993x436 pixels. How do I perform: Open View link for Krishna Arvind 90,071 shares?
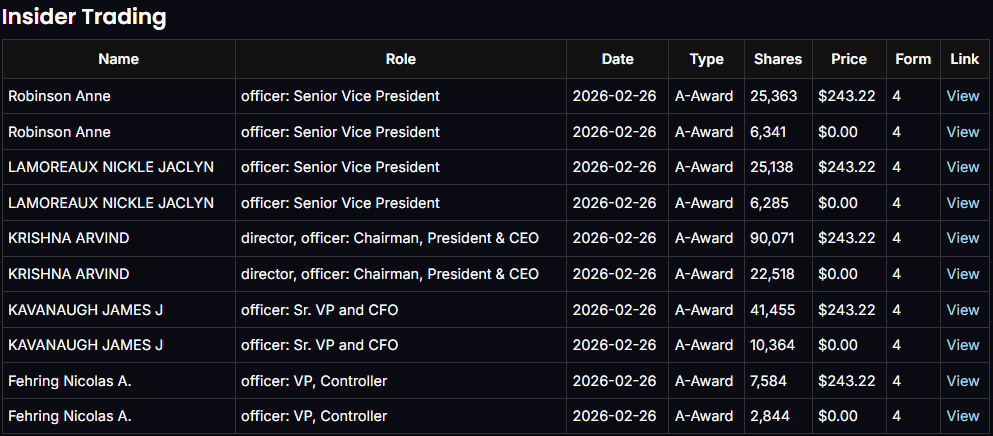(963, 238)
